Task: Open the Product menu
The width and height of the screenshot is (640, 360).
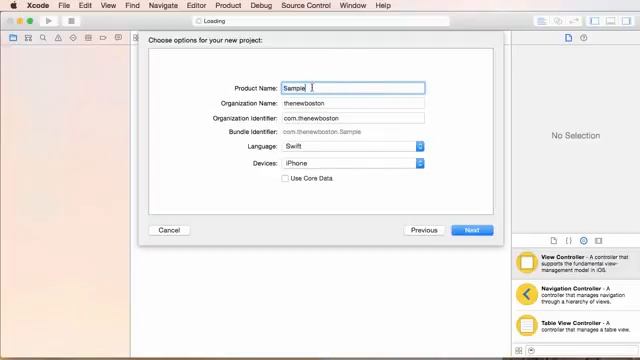Action: (x=228, y=5)
